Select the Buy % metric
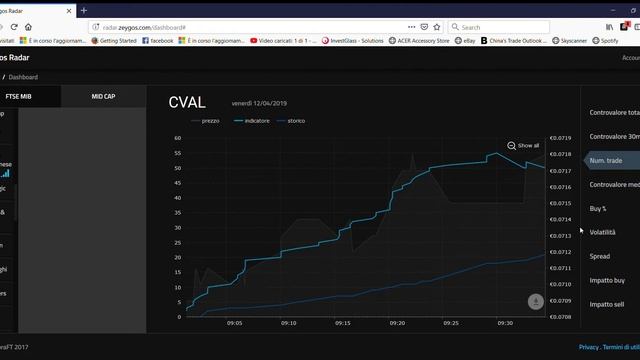Image resolution: width=640 pixels, height=360 pixels. [598, 209]
